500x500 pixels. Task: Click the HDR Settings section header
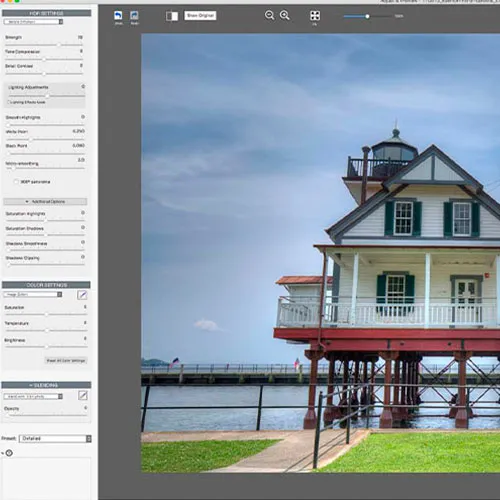point(47,13)
